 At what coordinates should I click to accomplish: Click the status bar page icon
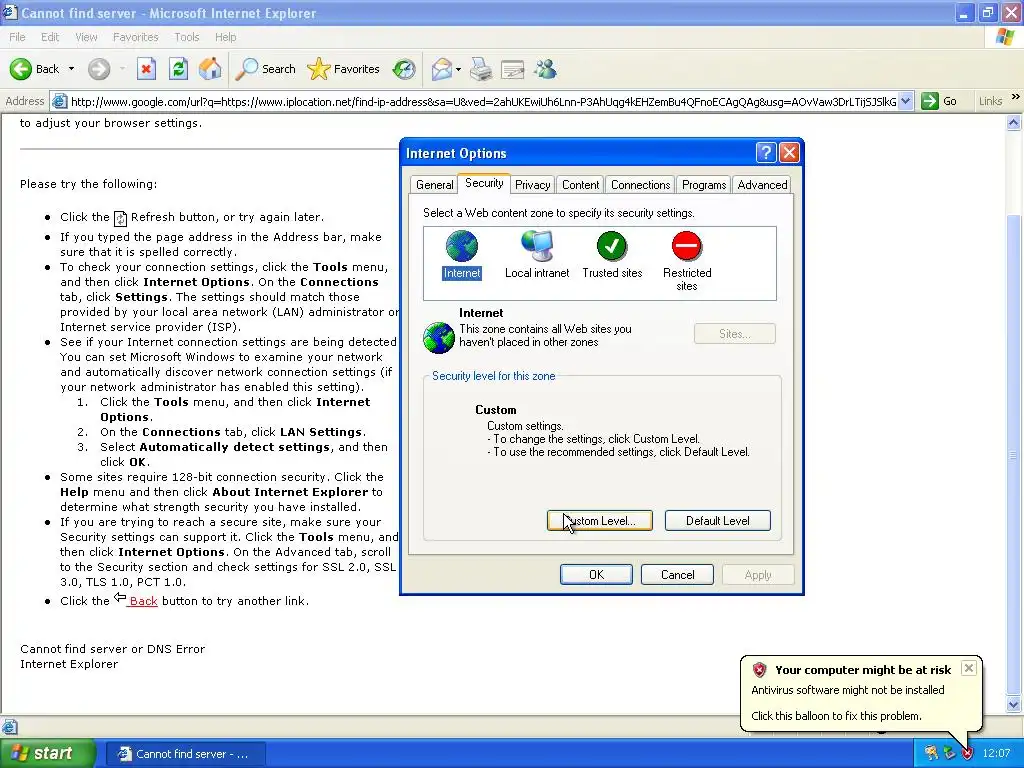click(x=9, y=726)
